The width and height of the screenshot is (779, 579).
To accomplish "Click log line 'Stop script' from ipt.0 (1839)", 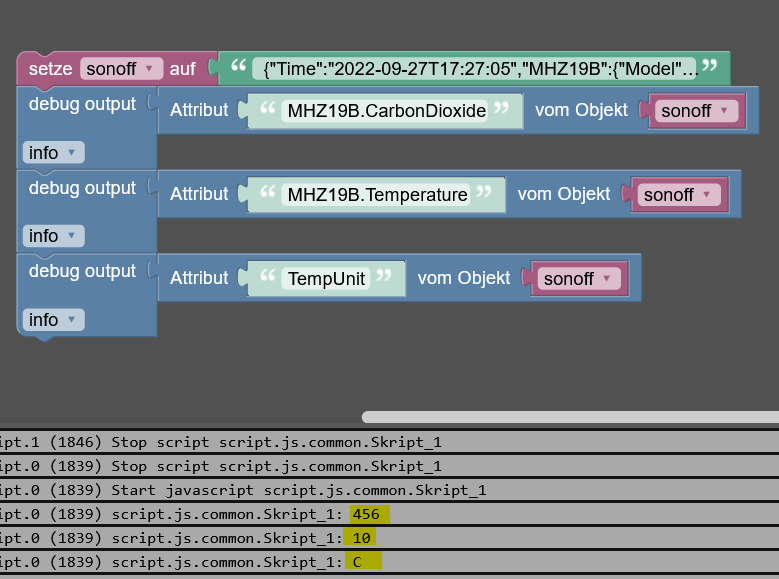I will click(390, 466).
